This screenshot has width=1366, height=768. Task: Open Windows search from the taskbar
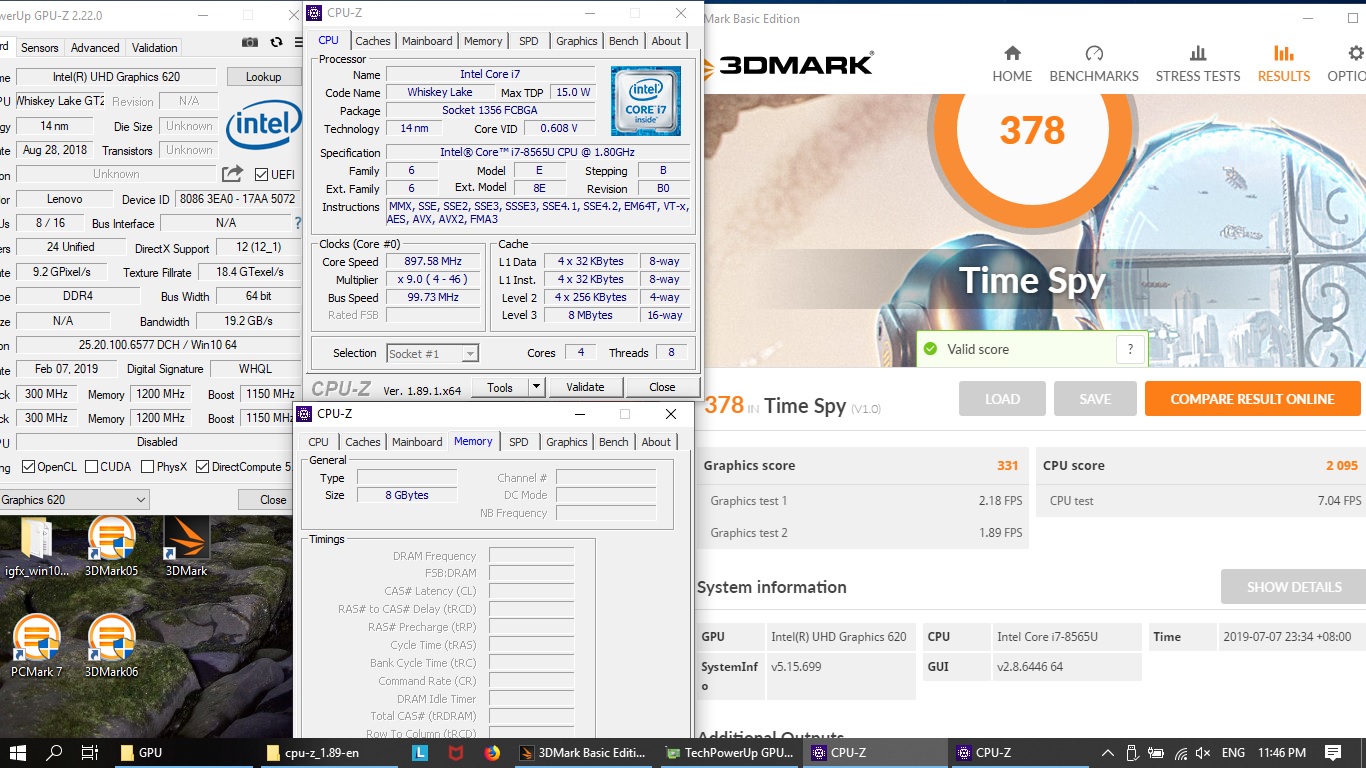click(x=54, y=753)
